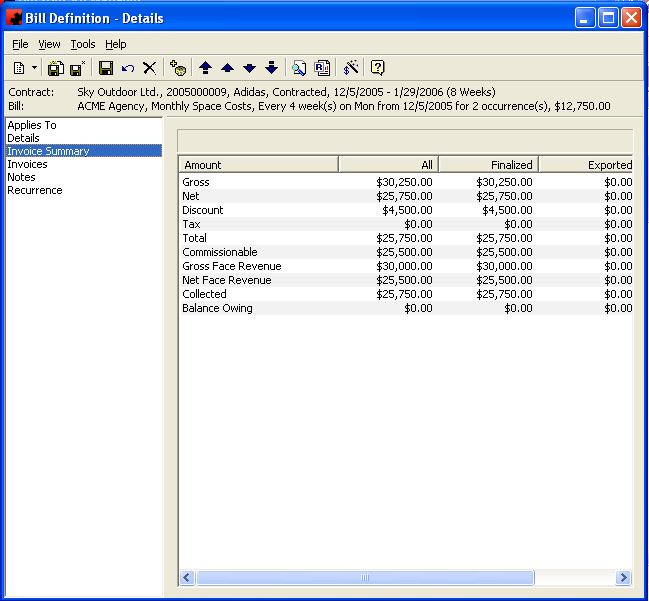
Task: Click the horizontal scrollbar right arrow
Action: click(x=624, y=577)
